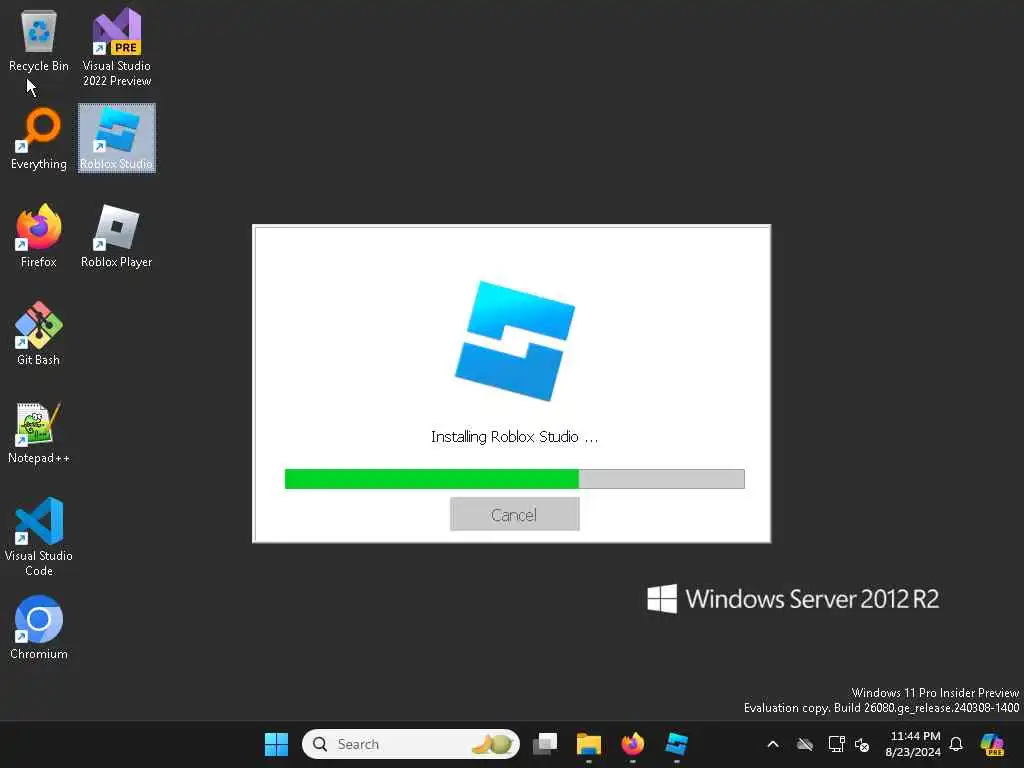The image size is (1024, 768).
Task: Select the Roblox Studio desktop shortcut
Action: coord(117,138)
